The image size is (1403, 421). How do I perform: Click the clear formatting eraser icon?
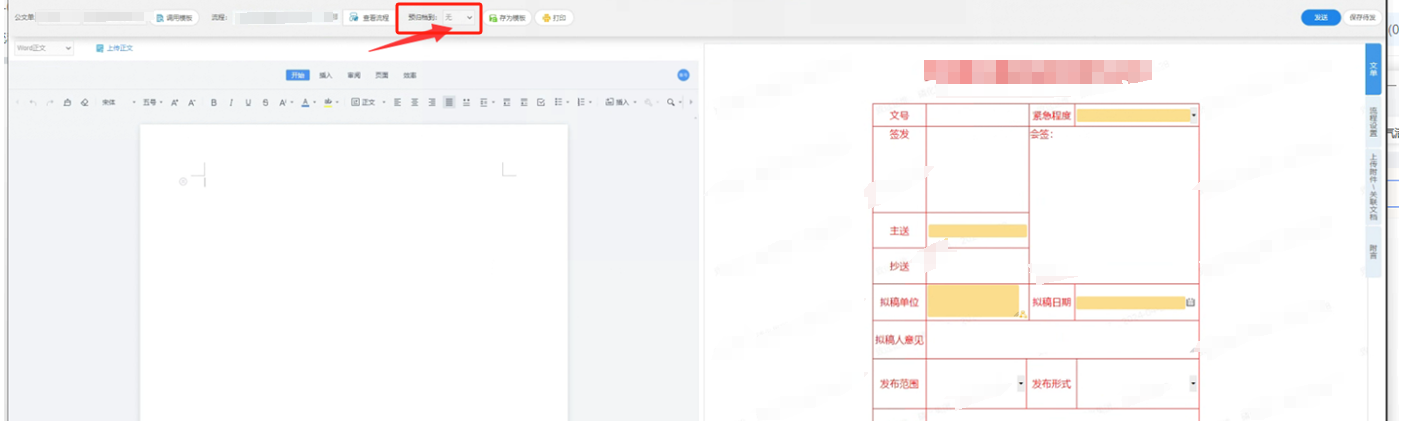coord(84,102)
